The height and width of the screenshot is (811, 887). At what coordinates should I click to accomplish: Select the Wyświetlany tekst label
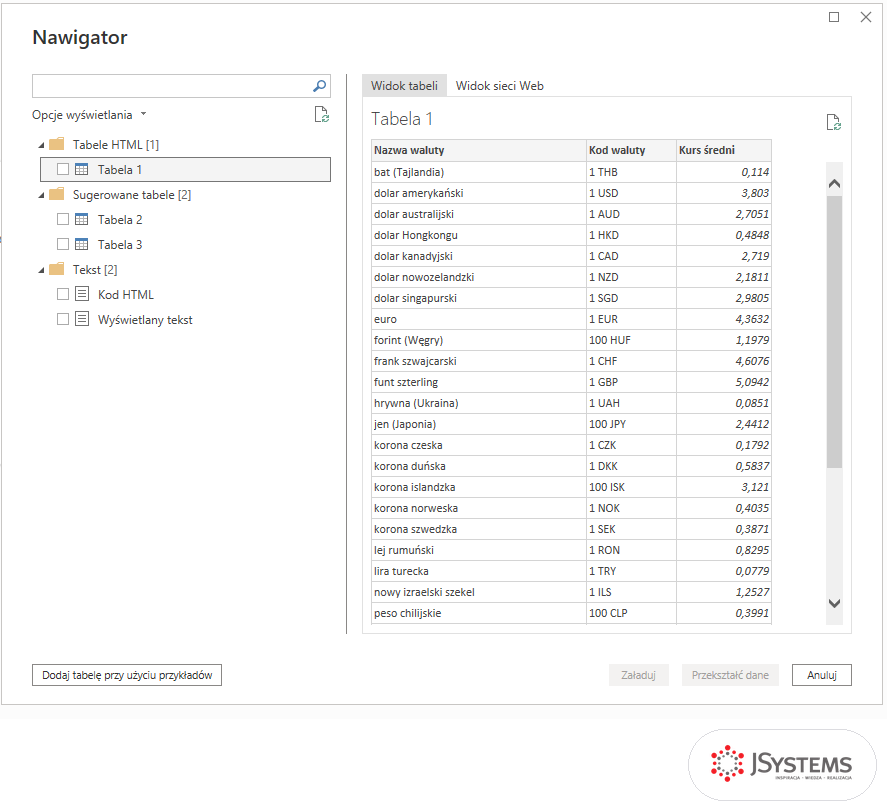point(145,320)
